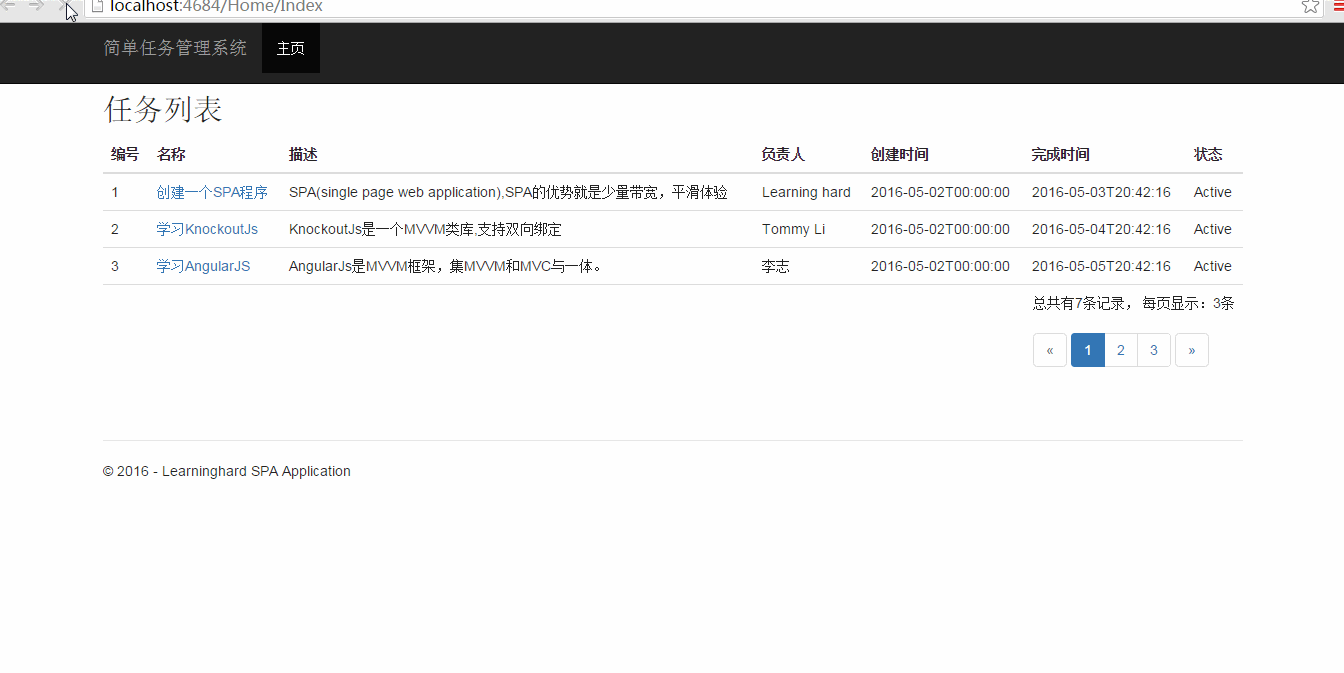The height and width of the screenshot is (673, 1344).
Task: Open the 学习KnockoutJs task link
Action: tap(207, 229)
